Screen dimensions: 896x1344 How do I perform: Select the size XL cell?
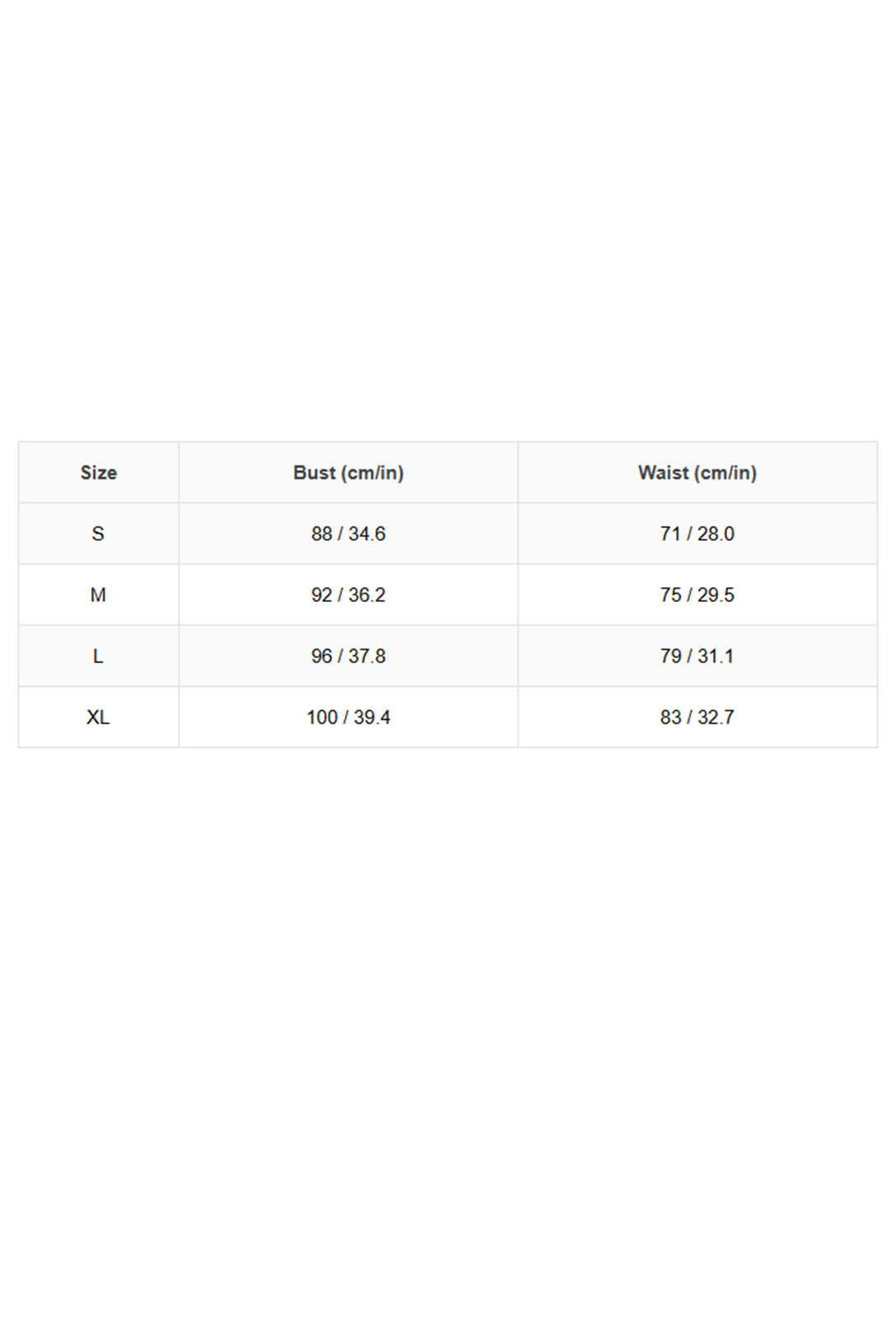coord(98,717)
